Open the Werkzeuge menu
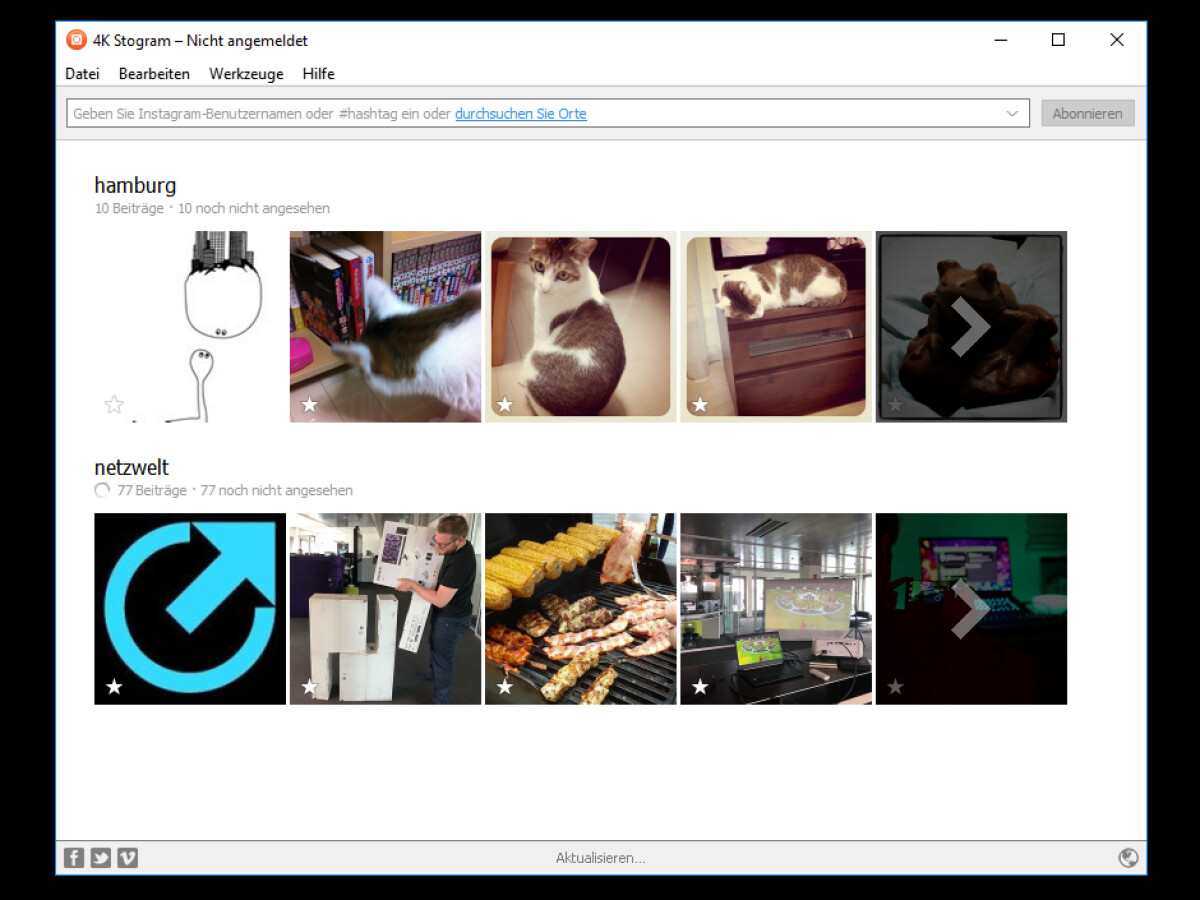 [x=246, y=73]
